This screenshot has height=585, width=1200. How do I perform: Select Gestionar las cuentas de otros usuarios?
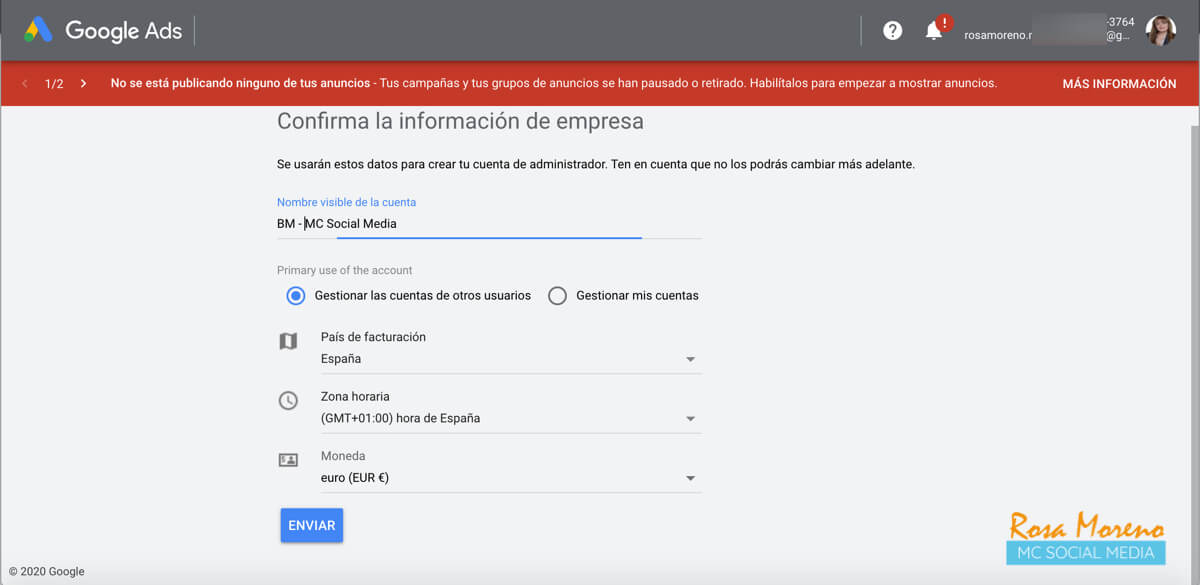(295, 295)
